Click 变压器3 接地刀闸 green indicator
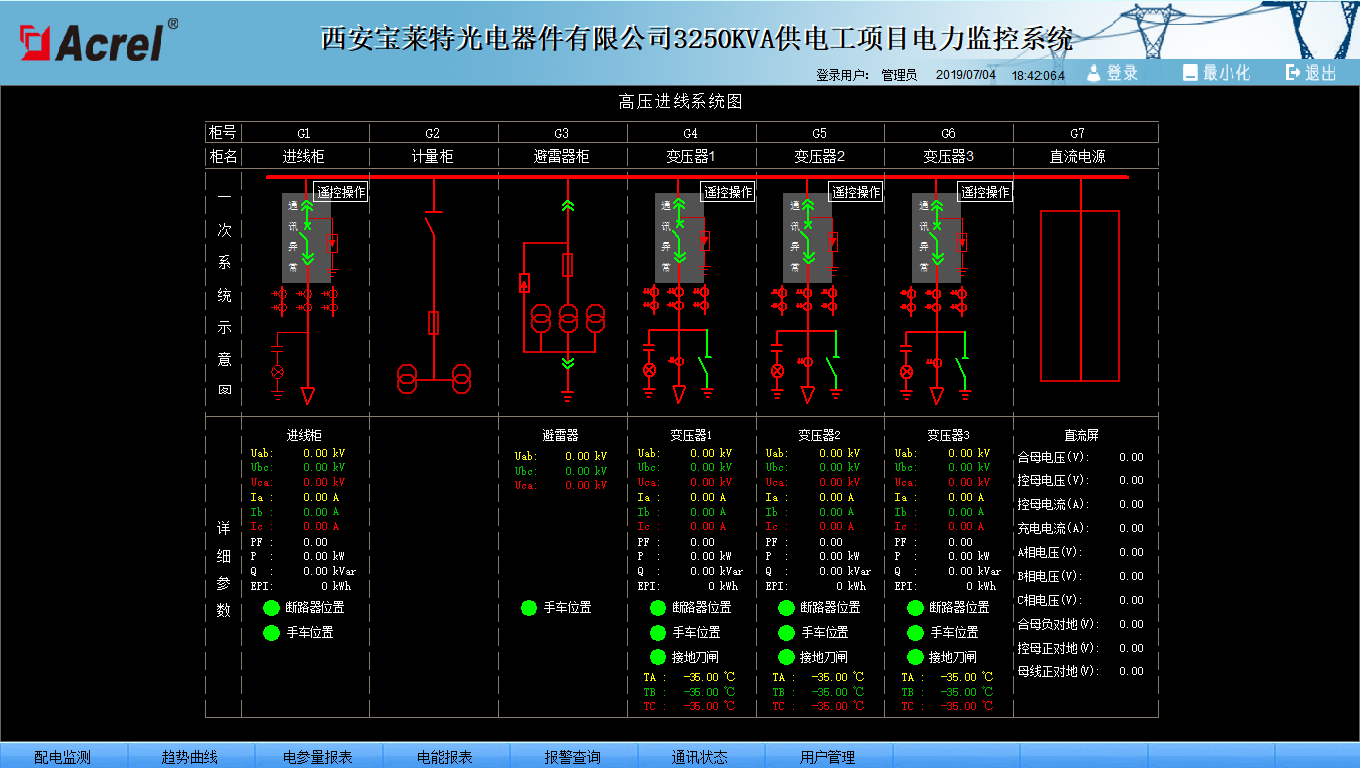1360x769 pixels. pyautogui.click(x=916, y=657)
